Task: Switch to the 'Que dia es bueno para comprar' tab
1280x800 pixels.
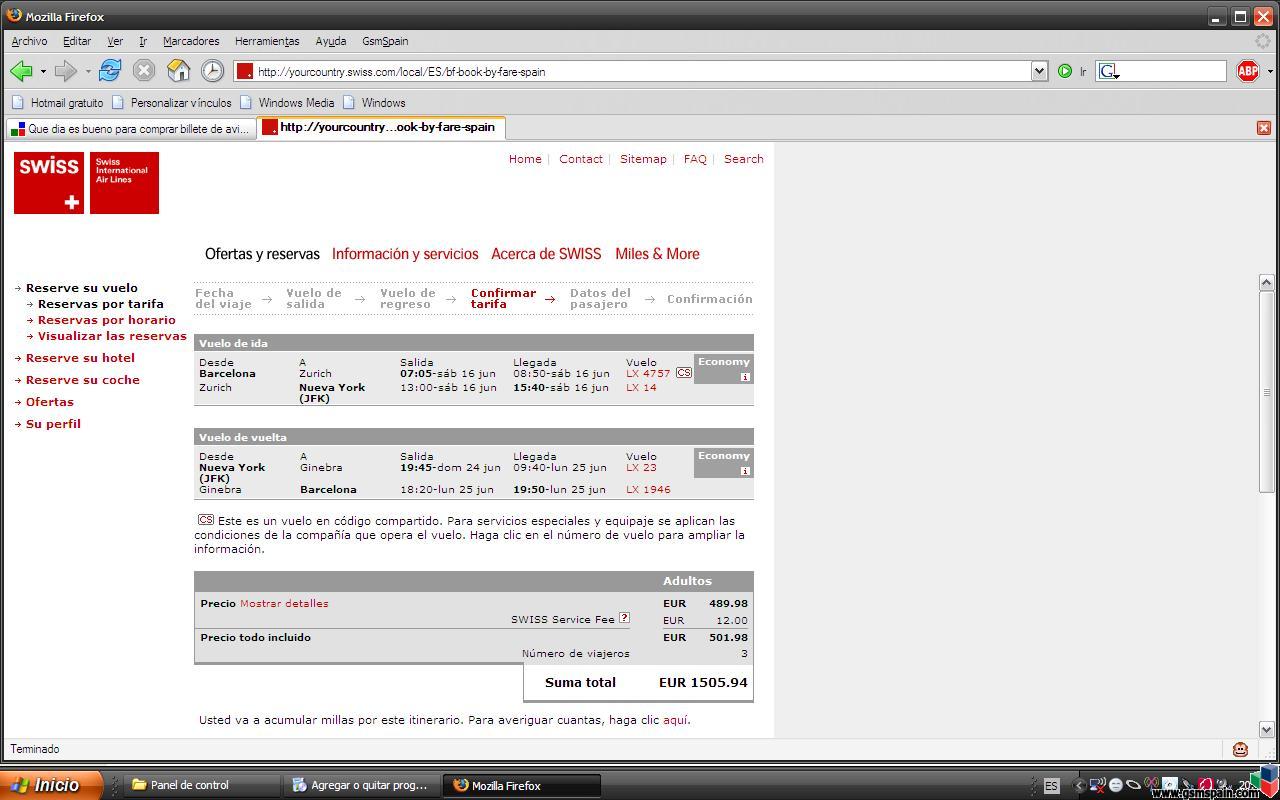Action: pyautogui.click(x=130, y=129)
